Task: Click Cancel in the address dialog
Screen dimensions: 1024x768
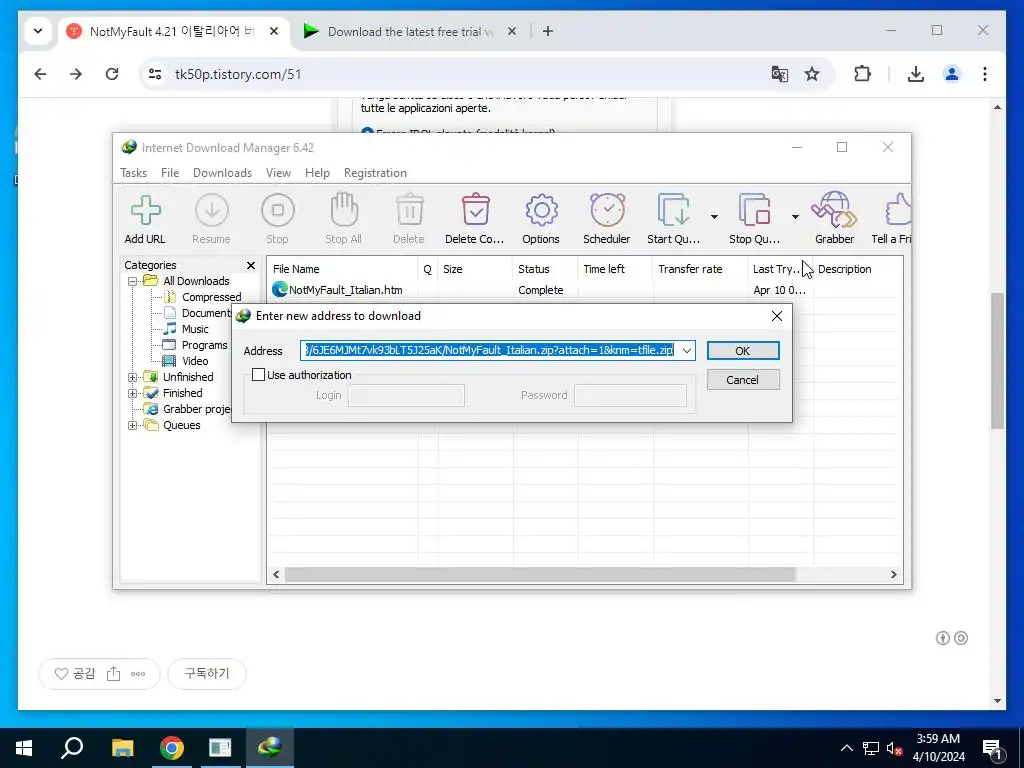Action: coord(743,380)
